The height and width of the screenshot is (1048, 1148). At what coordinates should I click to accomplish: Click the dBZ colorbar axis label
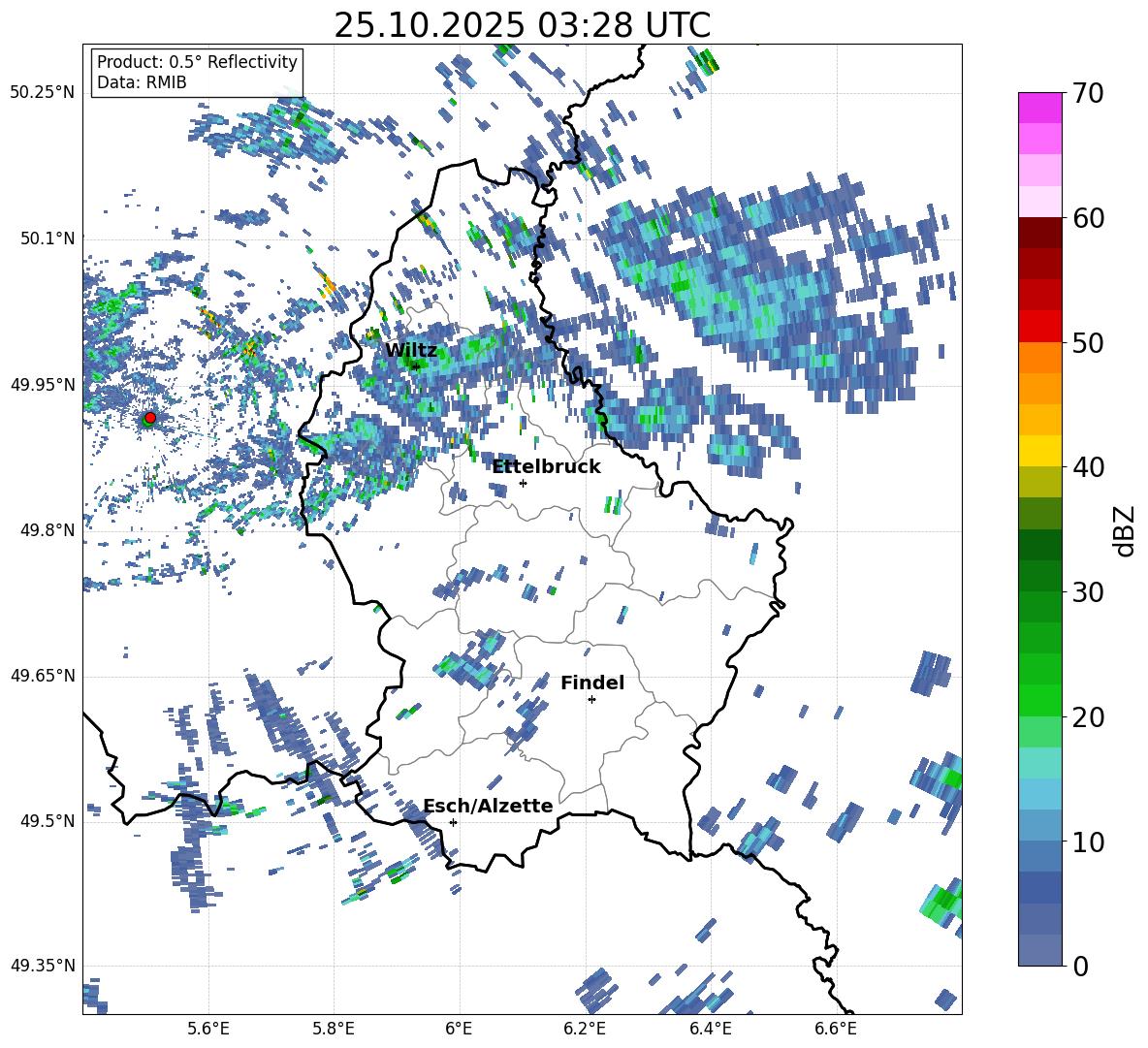point(1126,530)
